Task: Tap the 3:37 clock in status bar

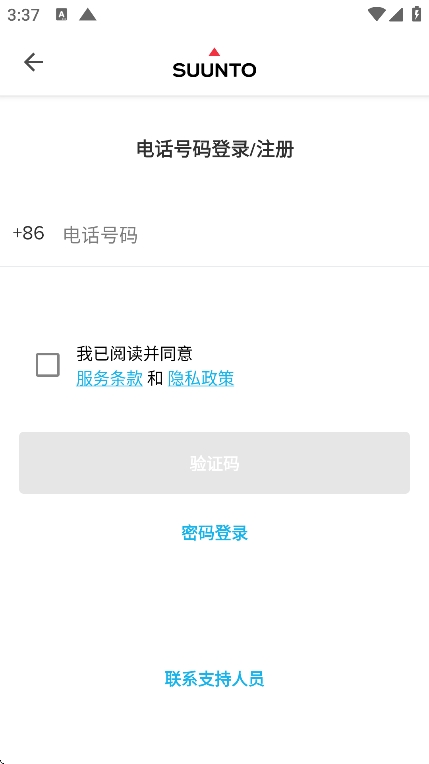Action: click(23, 15)
